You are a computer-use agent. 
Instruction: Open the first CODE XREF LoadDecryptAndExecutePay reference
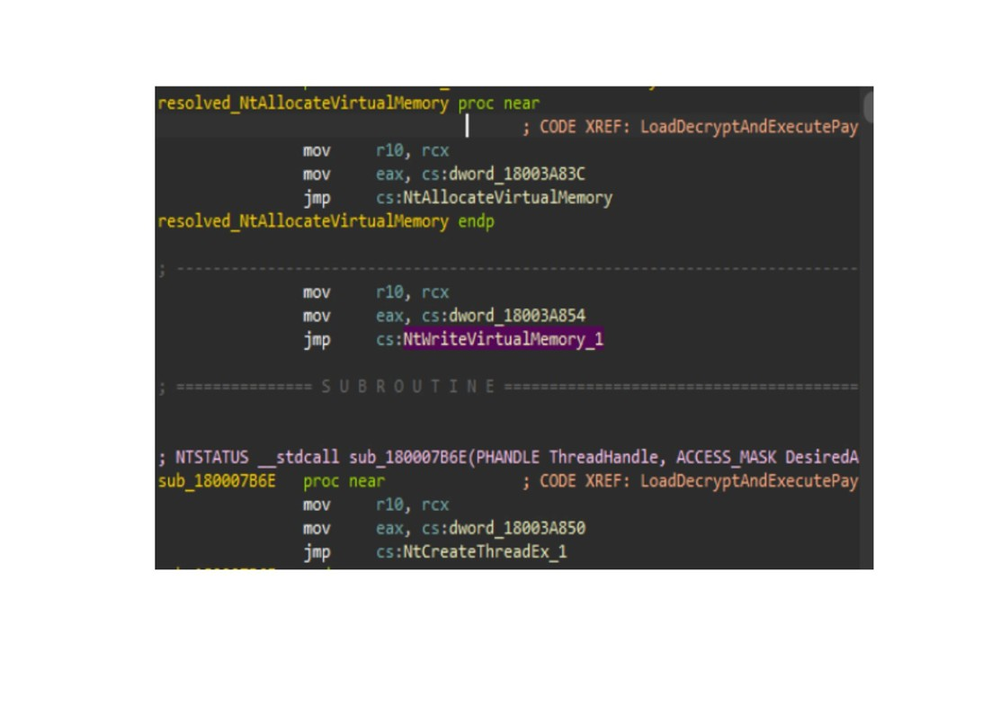(x=690, y=127)
